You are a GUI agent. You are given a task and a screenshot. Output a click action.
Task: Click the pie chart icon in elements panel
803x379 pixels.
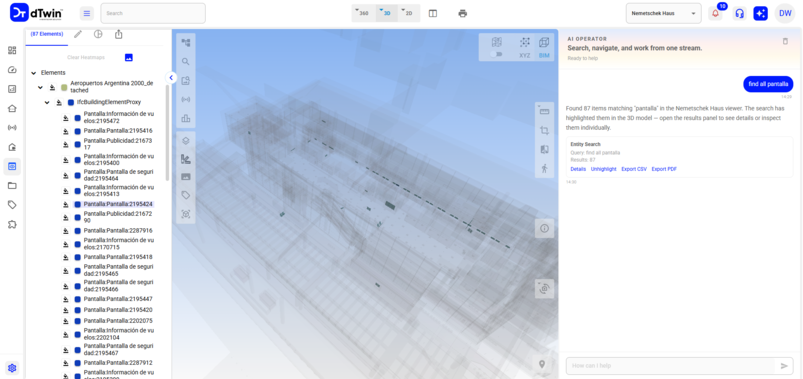coord(98,34)
